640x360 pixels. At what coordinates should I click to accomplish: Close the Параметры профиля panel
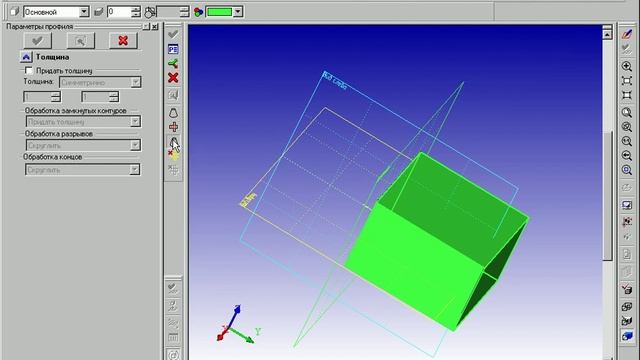click(155, 27)
